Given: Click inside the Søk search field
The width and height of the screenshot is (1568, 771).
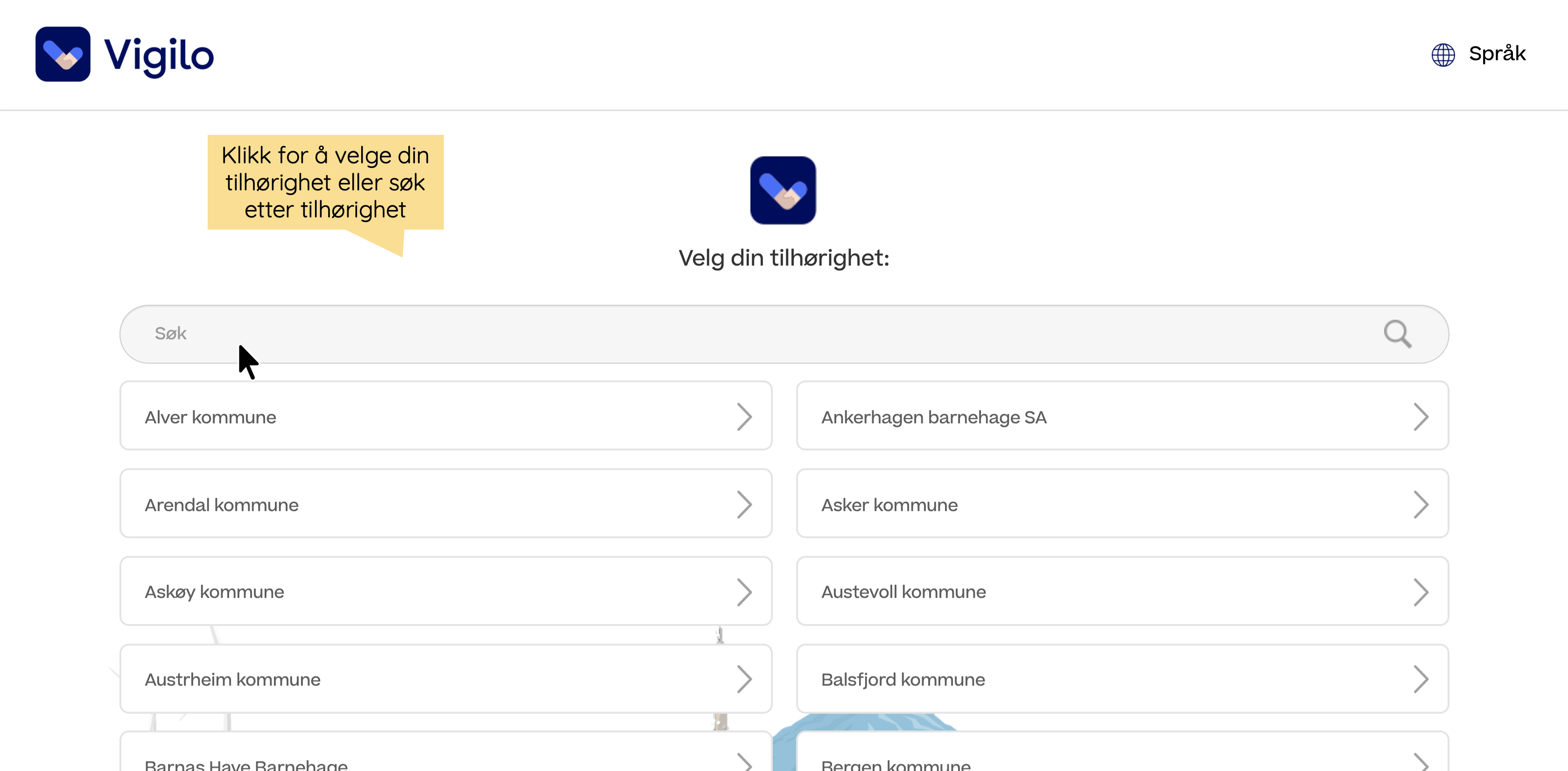Looking at the screenshot, I should click(426, 334).
